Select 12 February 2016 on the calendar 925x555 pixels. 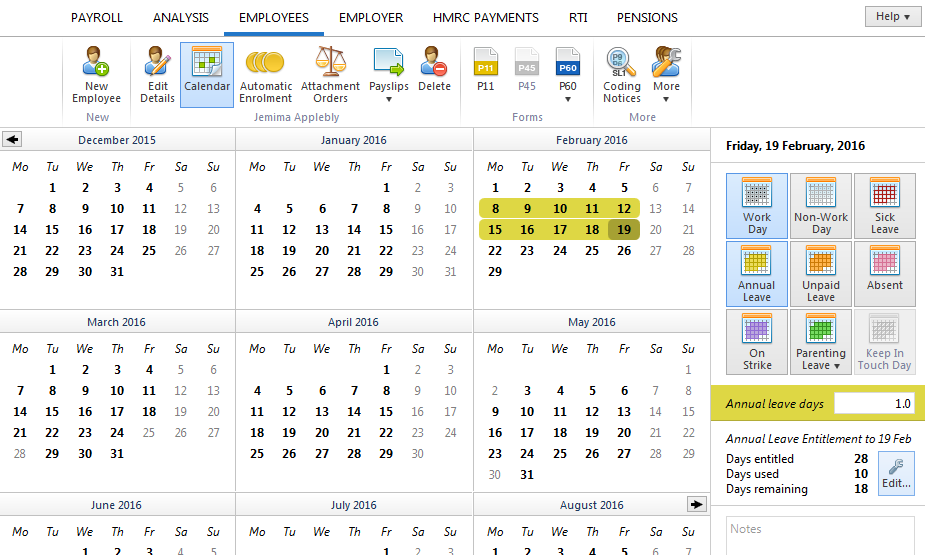[x=624, y=209]
